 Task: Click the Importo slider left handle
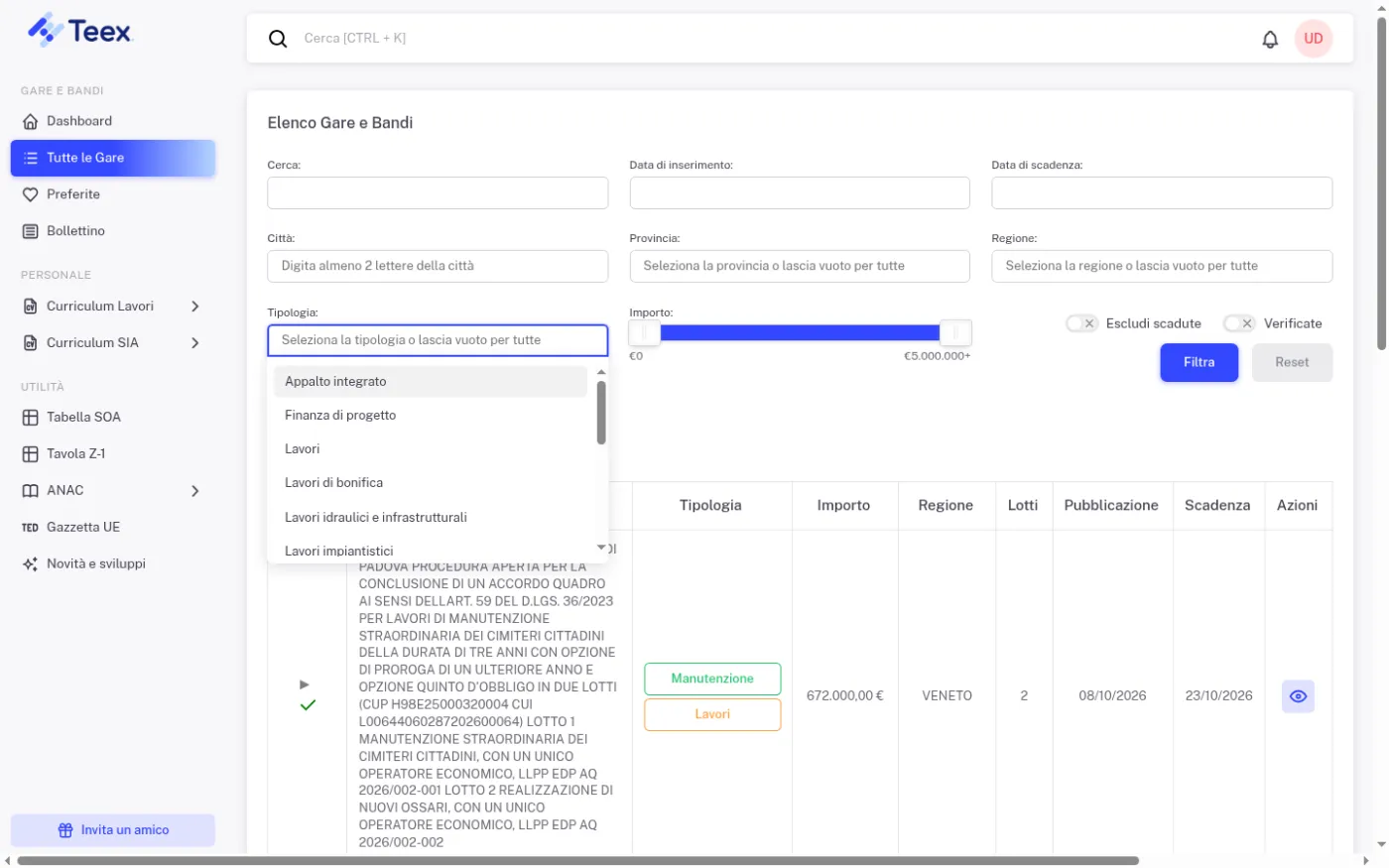[x=645, y=333]
